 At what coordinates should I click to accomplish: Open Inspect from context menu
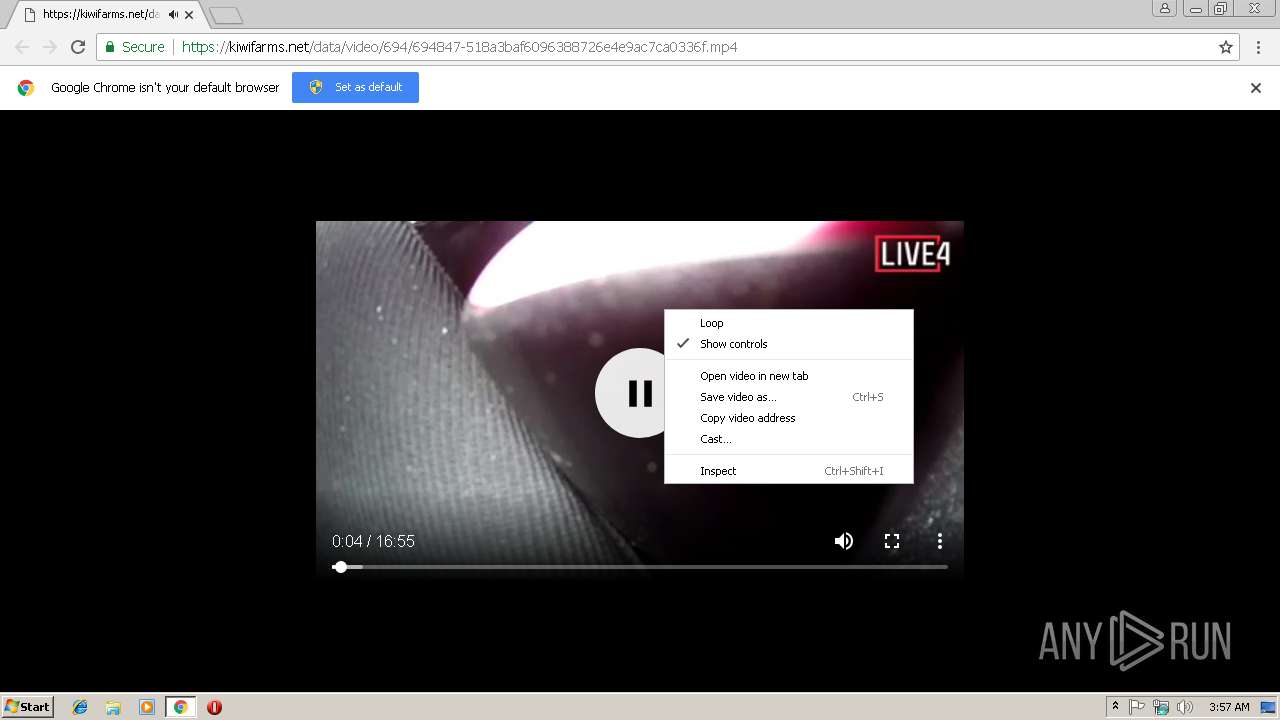click(788, 471)
